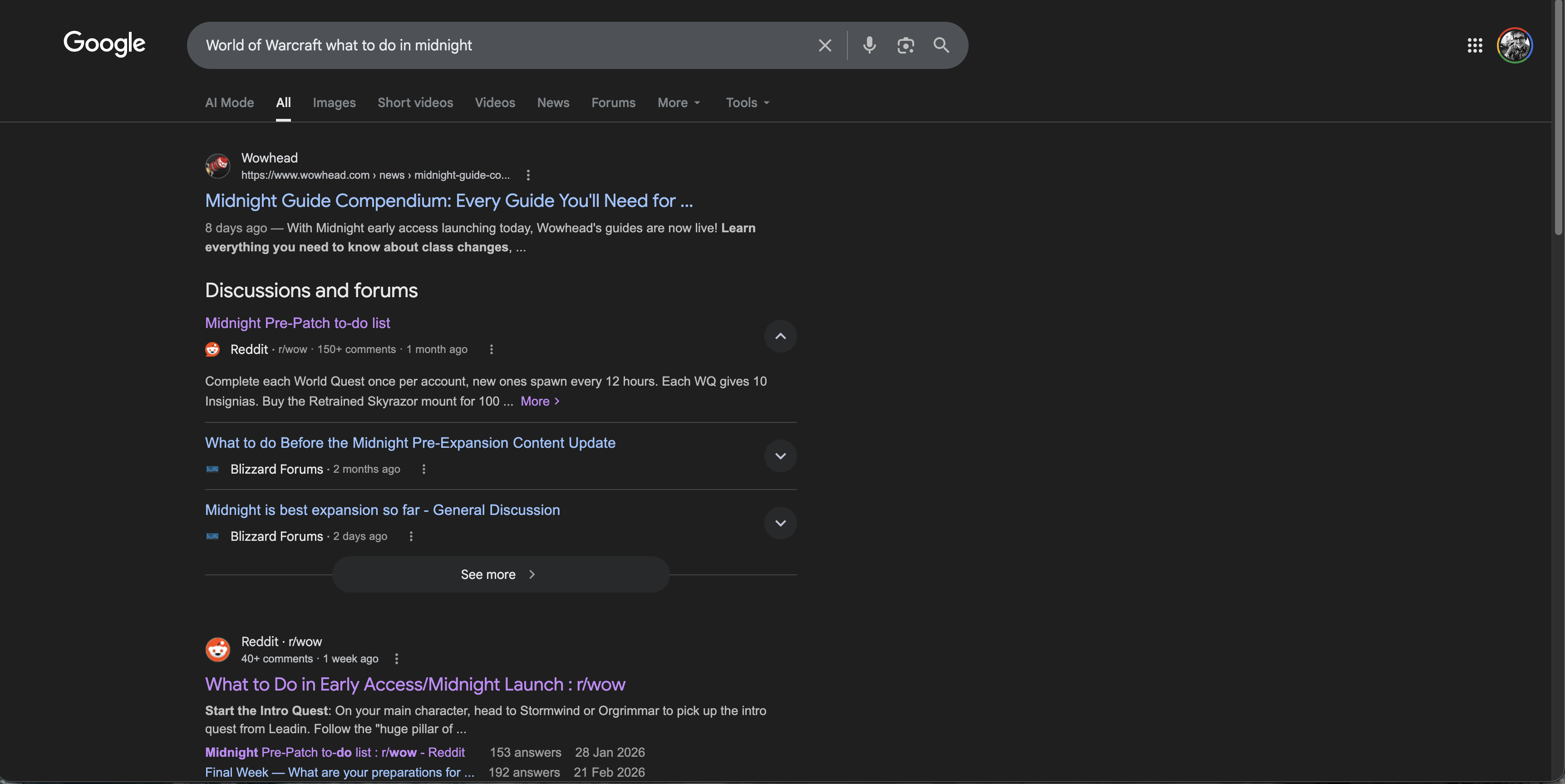Click the voice search microphone icon
The height and width of the screenshot is (784, 1565).
(869, 45)
